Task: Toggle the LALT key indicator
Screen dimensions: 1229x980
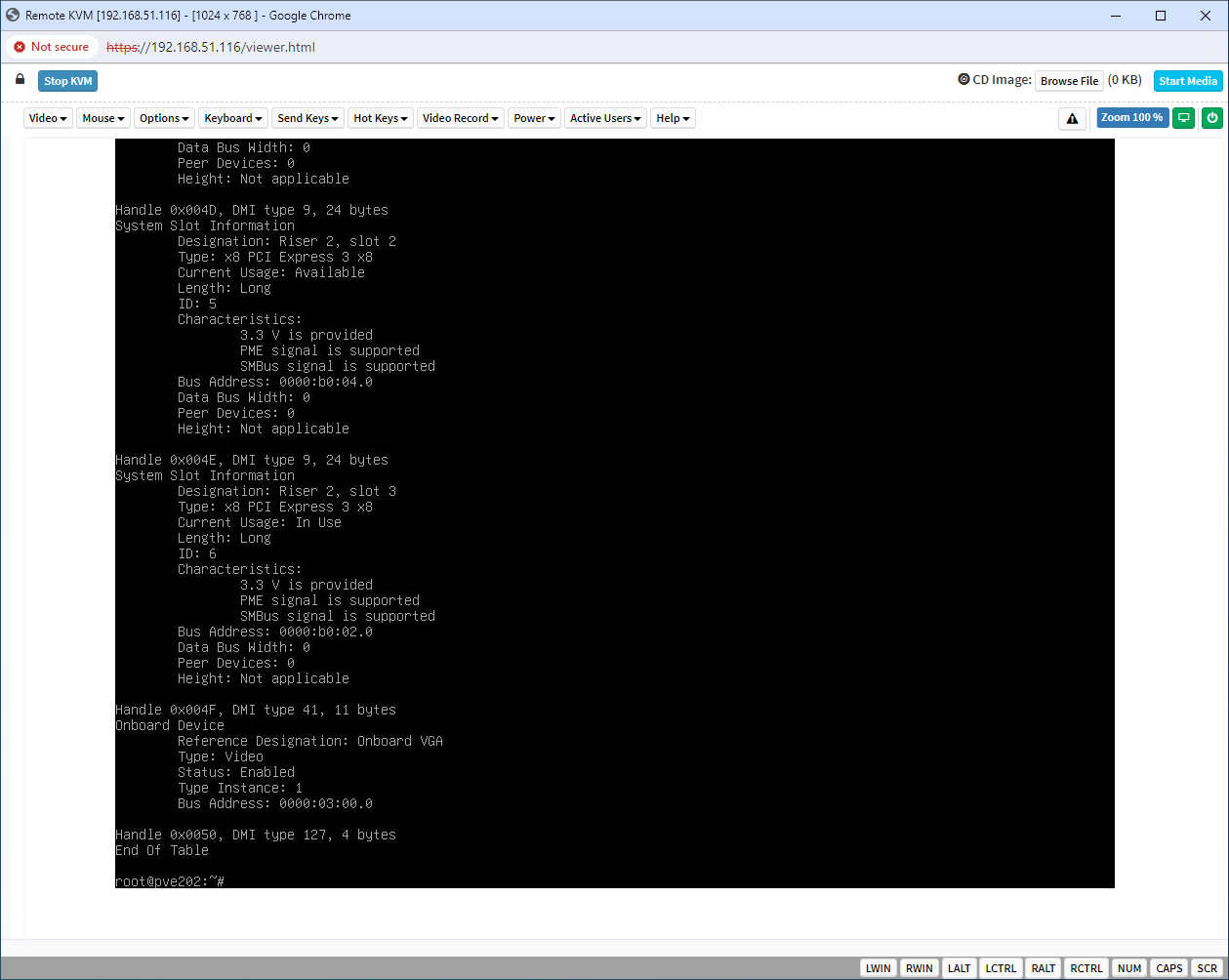Action: (x=959, y=968)
